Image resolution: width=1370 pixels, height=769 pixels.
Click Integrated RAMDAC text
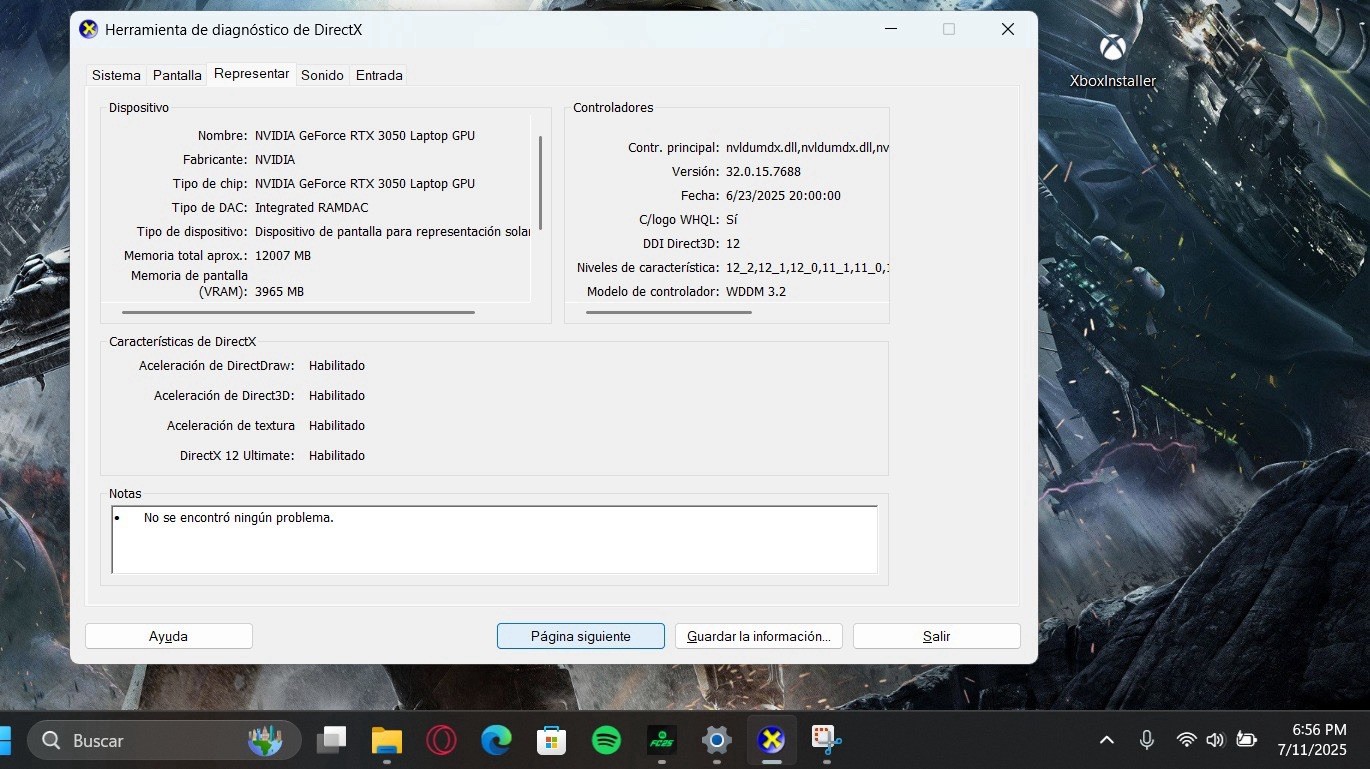point(312,207)
